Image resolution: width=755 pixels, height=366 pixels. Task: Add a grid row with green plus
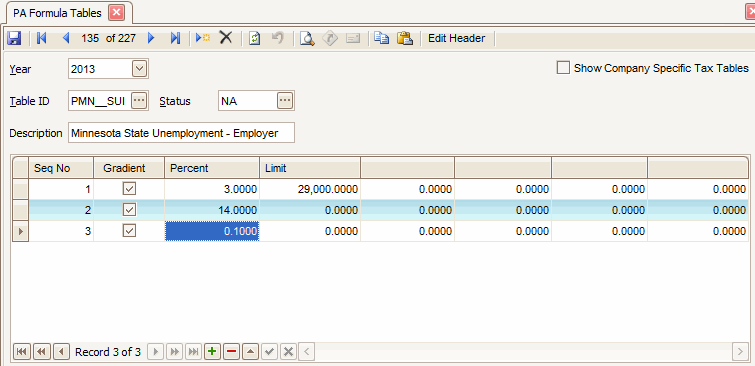[x=212, y=352]
